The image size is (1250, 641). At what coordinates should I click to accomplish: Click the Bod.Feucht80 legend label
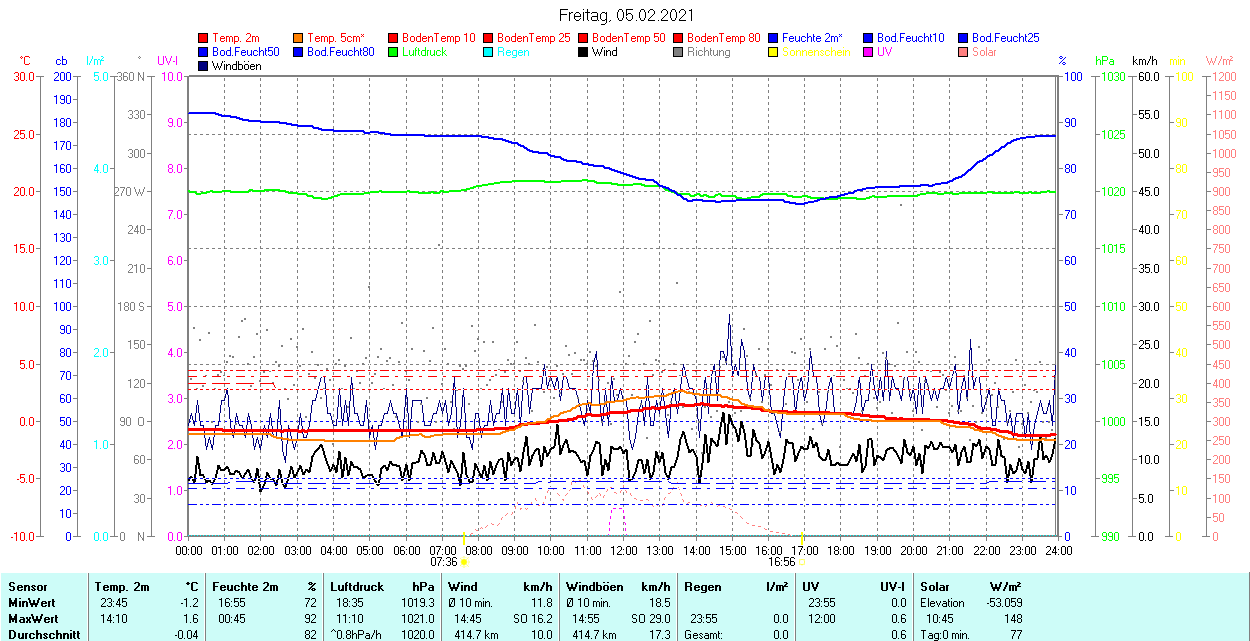pyautogui.click(x=340, y=52)
